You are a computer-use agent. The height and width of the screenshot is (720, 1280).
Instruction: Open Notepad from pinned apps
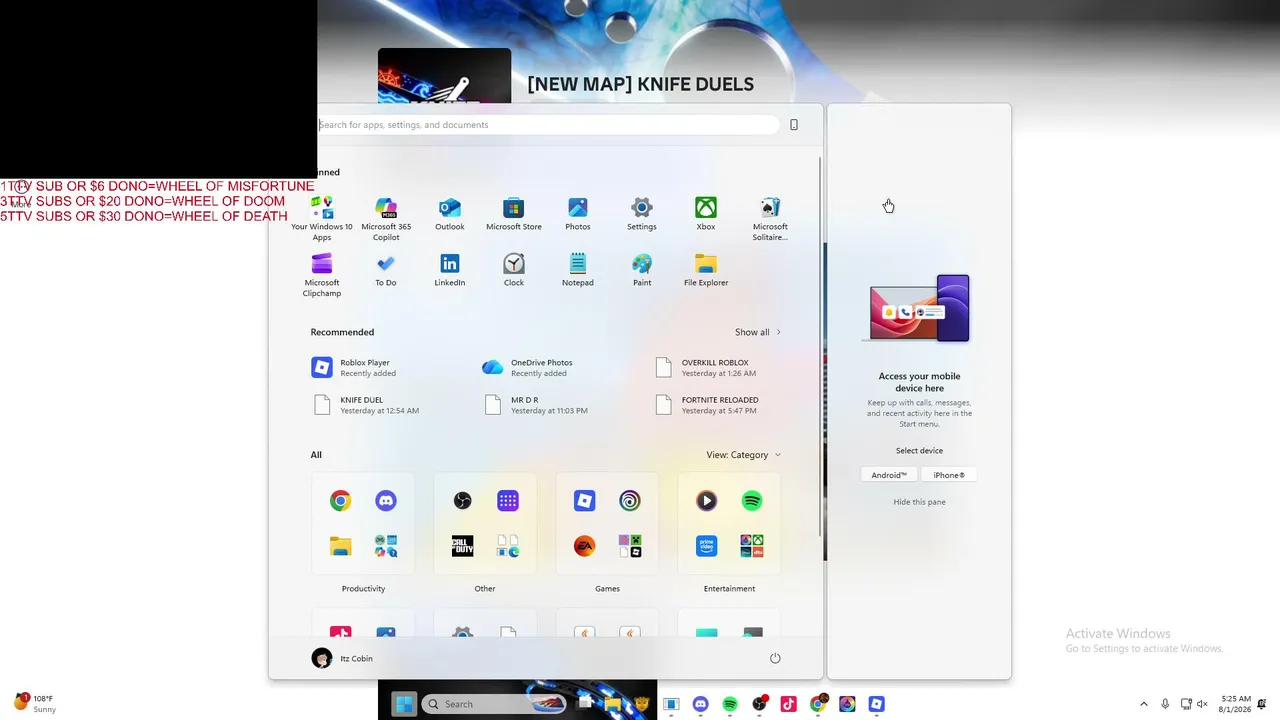578,270
